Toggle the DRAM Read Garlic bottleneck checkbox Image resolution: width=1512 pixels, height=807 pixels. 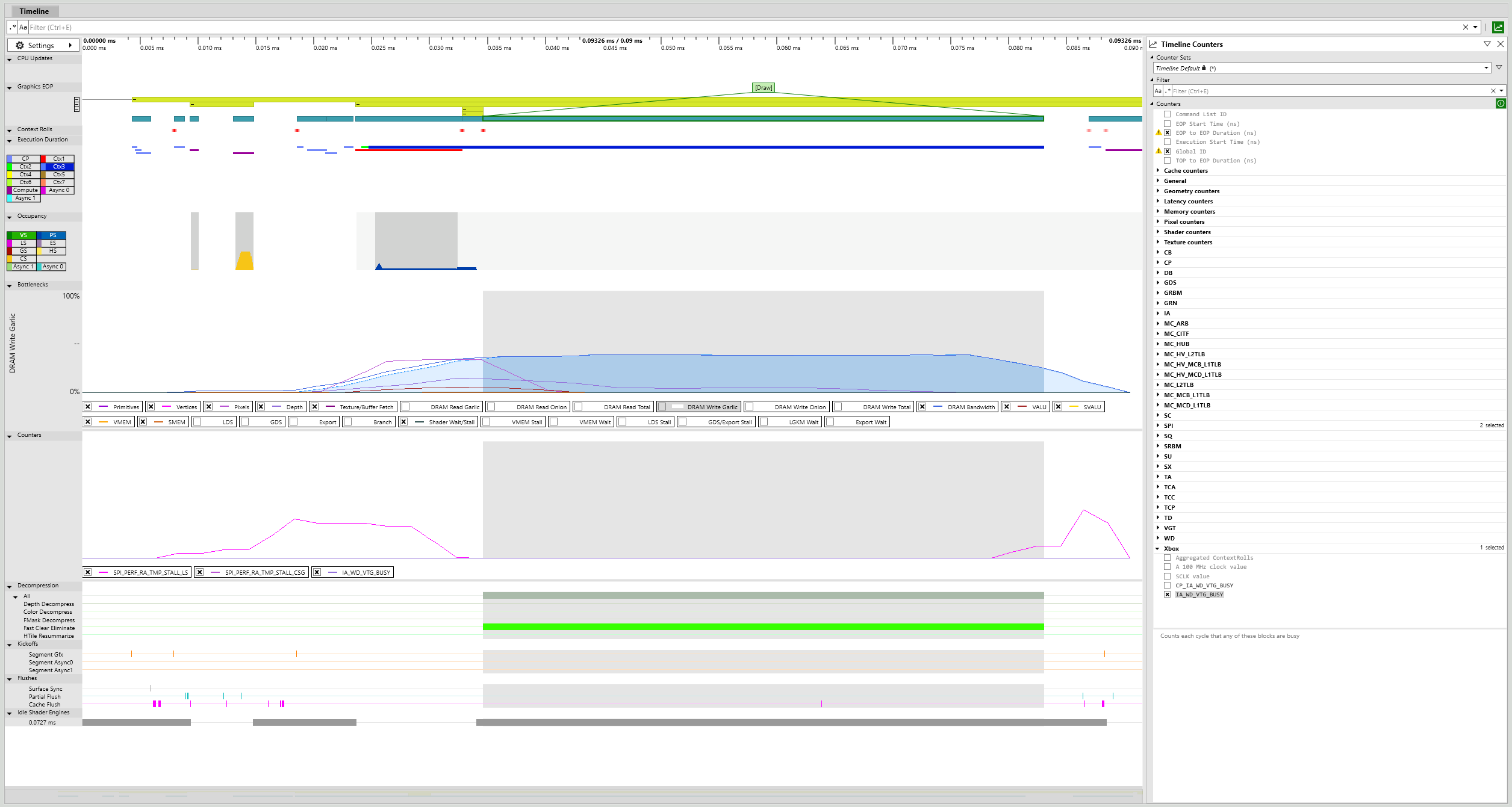[405, 407]
